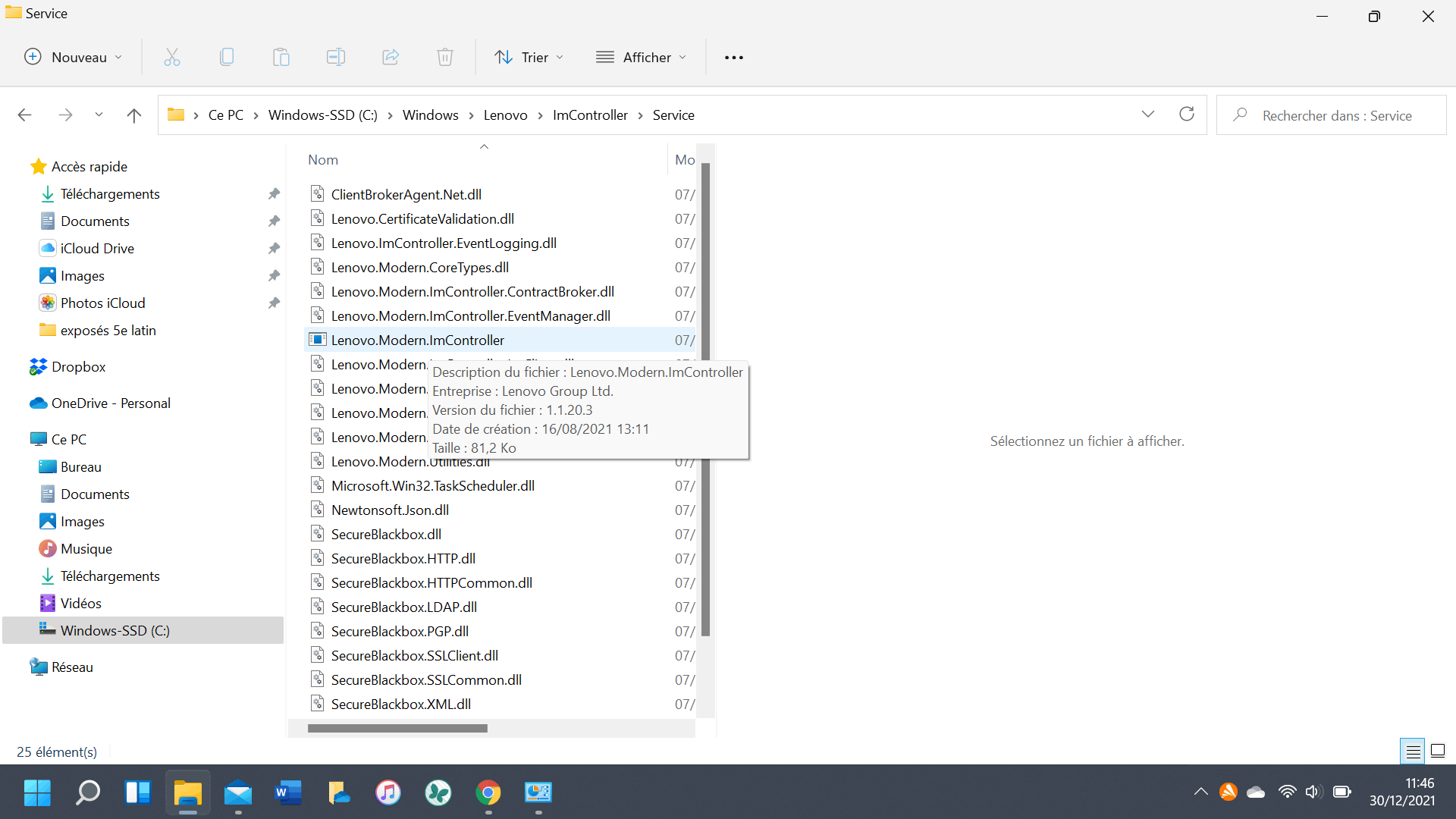Click the Rename toolbar icon
1456x819 pixels.
click(x=336, y=58)
